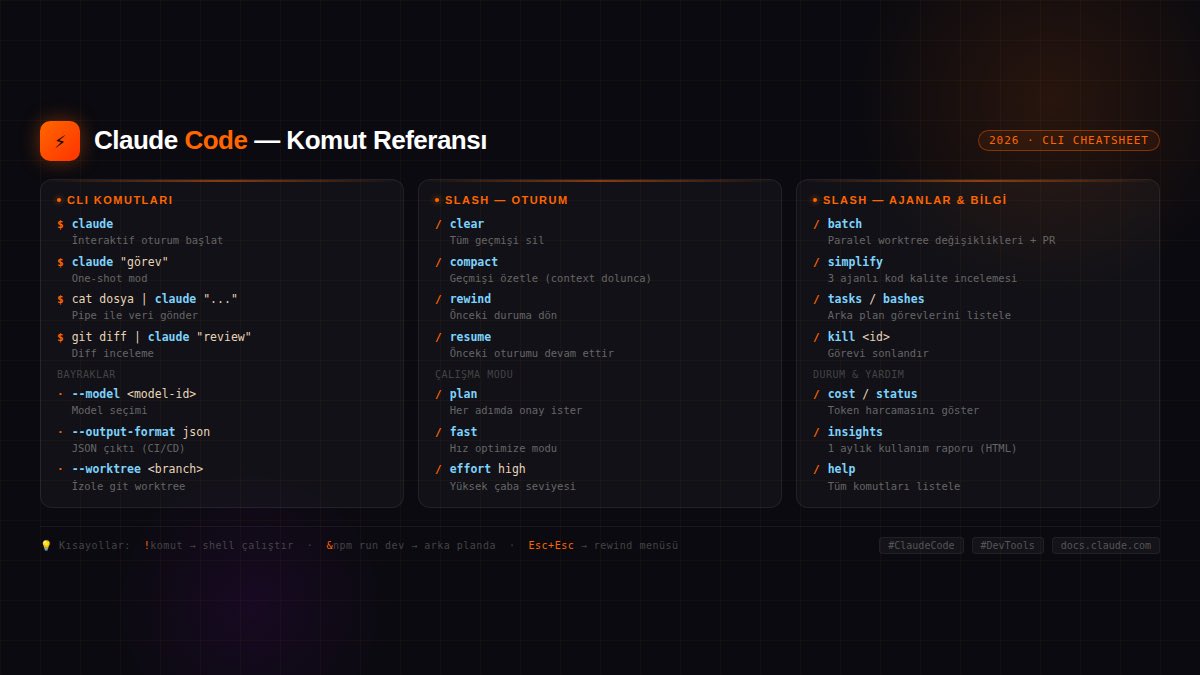Click "Paralel worktree değişiklikleri + PR" description
This screenshot has width=1200, height=675.
coord(941,241)
